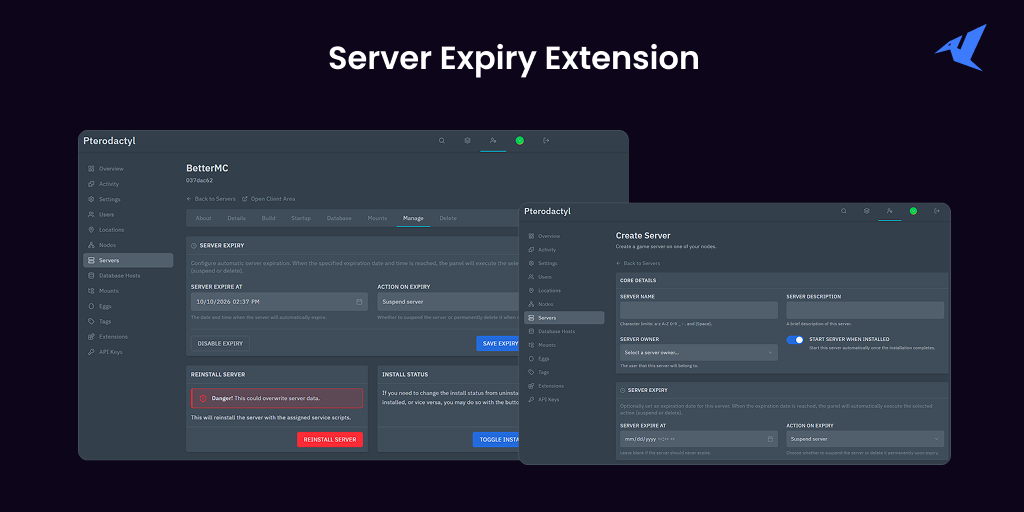Image resolution: width=1024 pixels, height=512 pixels.
Task: Click user admin icon in Create Server window header
Action: coord(889,211)
